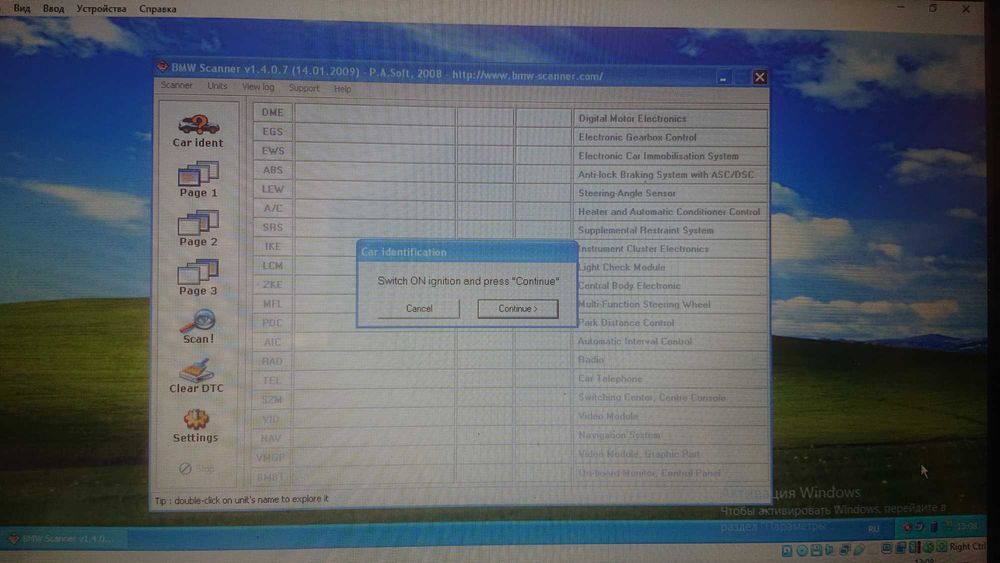
Task: Click Car Telephone description
Action: (x=610, y=378)
